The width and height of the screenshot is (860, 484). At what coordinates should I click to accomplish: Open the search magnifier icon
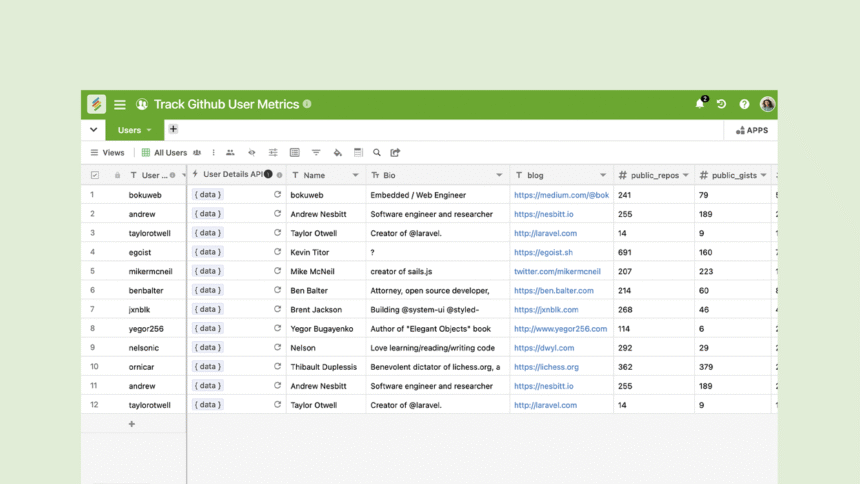click(377, 153)
